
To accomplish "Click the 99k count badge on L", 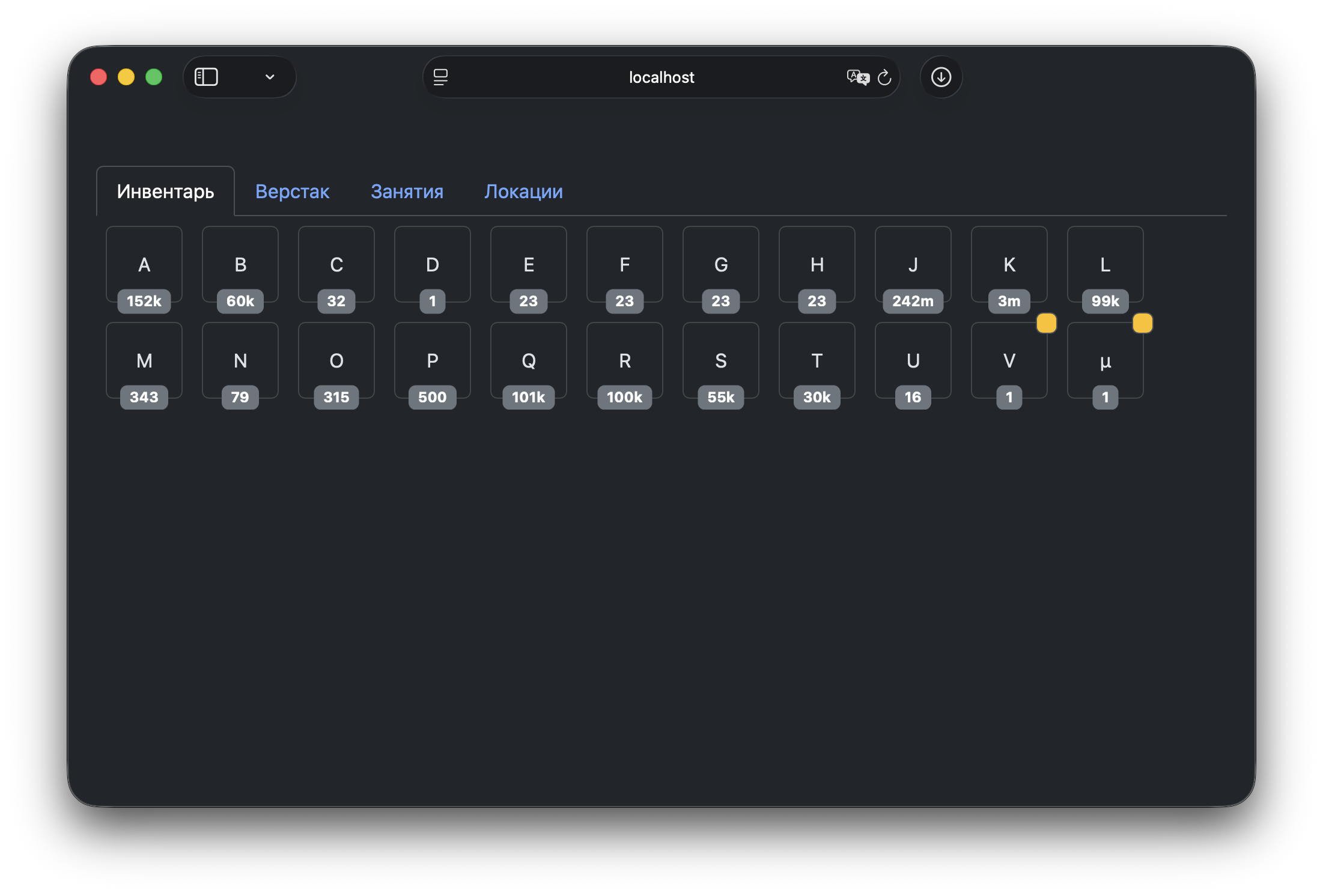I will point(1105,301).
